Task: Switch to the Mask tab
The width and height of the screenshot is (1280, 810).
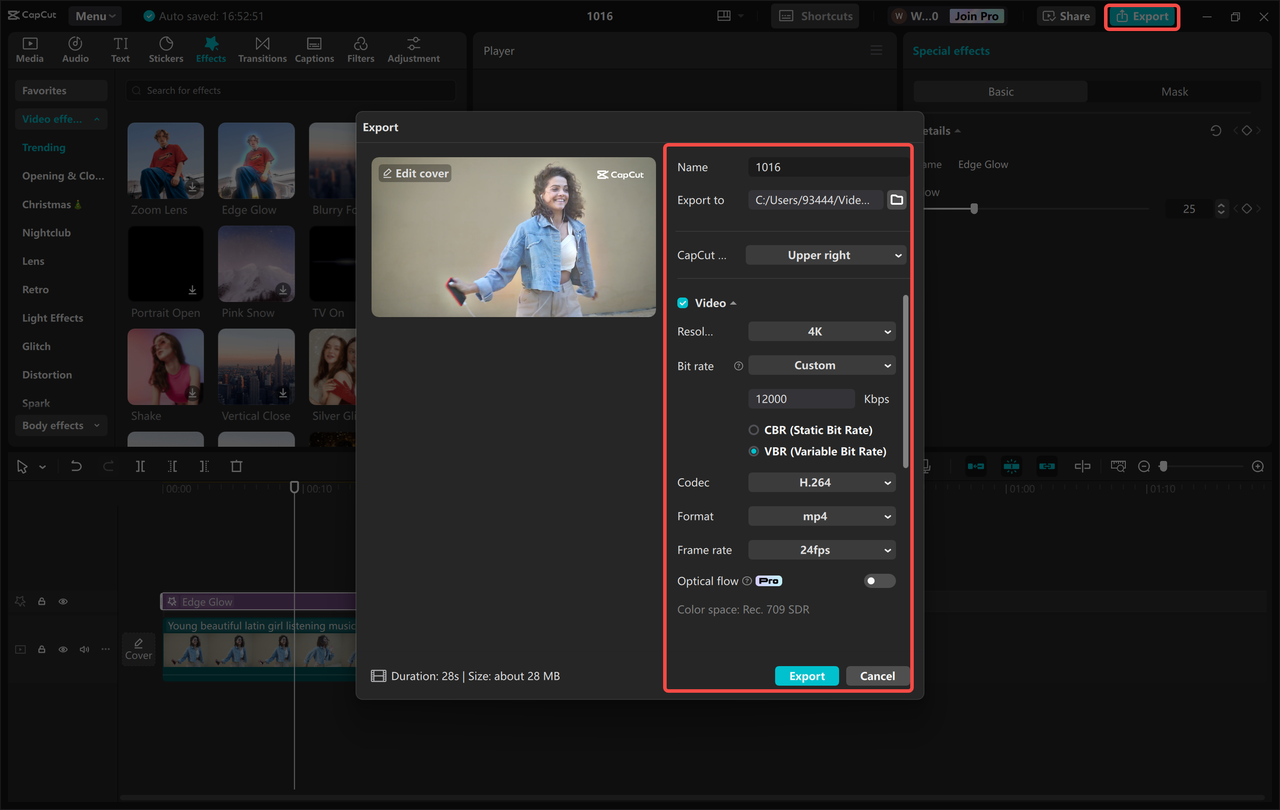Action: pos(1173,91)
